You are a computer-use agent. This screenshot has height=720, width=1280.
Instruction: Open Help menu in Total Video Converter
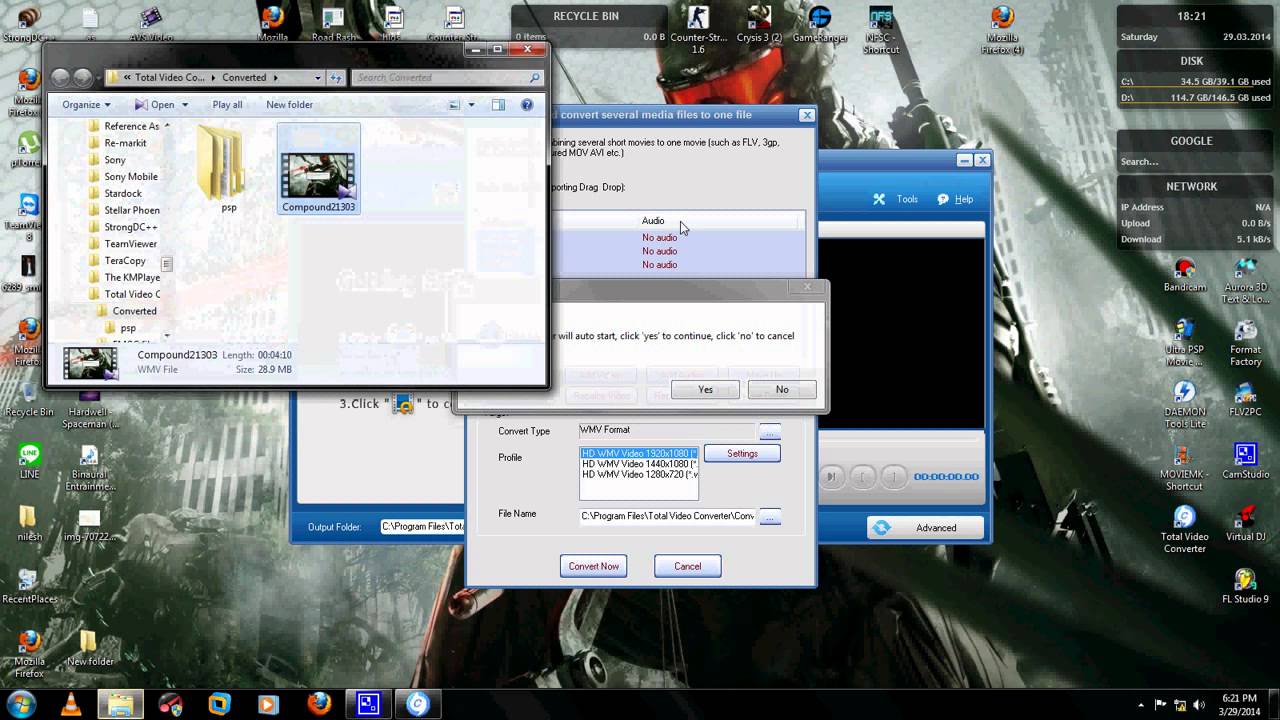pos(955,199)
